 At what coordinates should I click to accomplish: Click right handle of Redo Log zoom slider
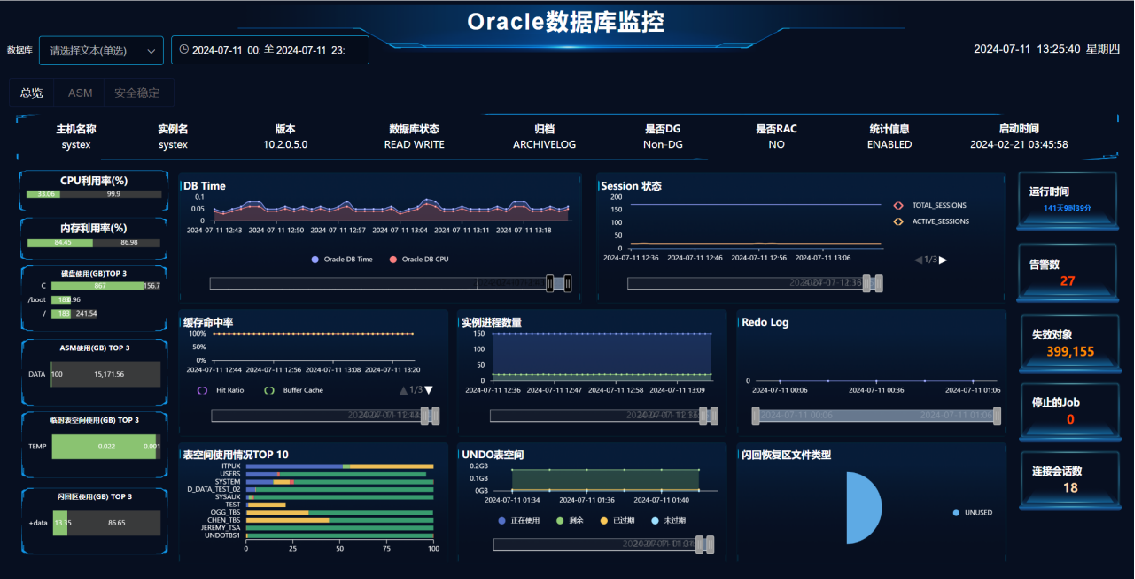coord(997,415)
